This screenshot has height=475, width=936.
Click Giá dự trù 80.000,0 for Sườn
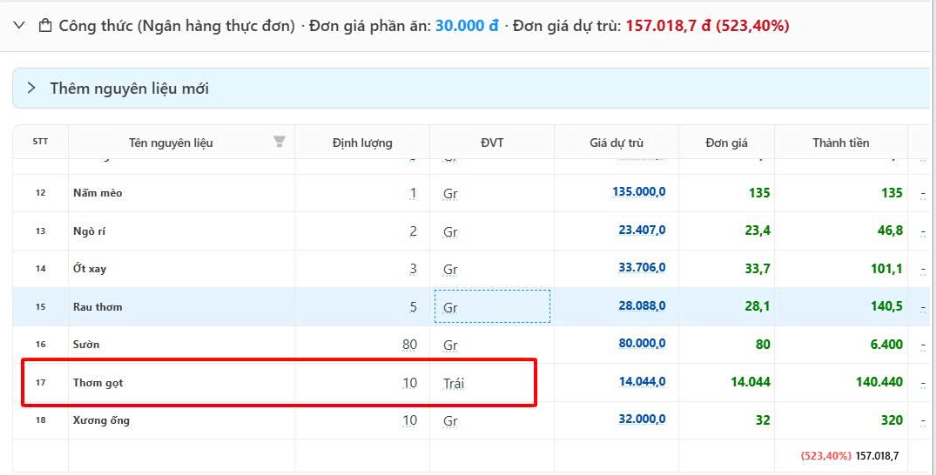(642, 343)
